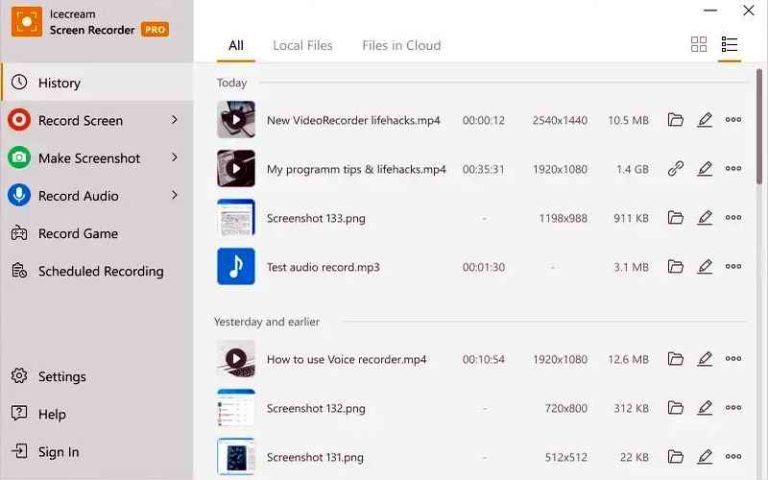
Task: Switch to Files in Cloud tab
Action: 401,45
